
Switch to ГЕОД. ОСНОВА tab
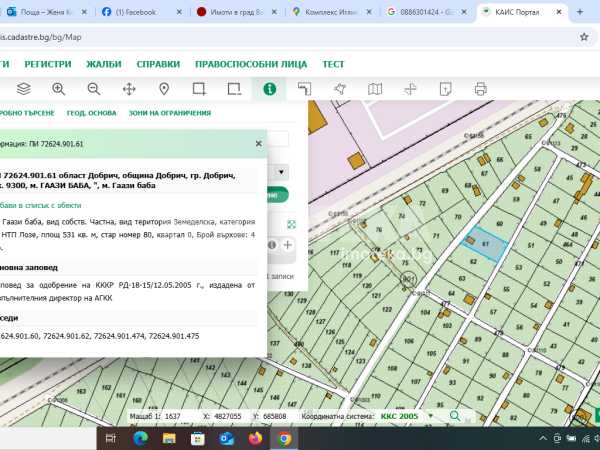(x=92, y=114)
